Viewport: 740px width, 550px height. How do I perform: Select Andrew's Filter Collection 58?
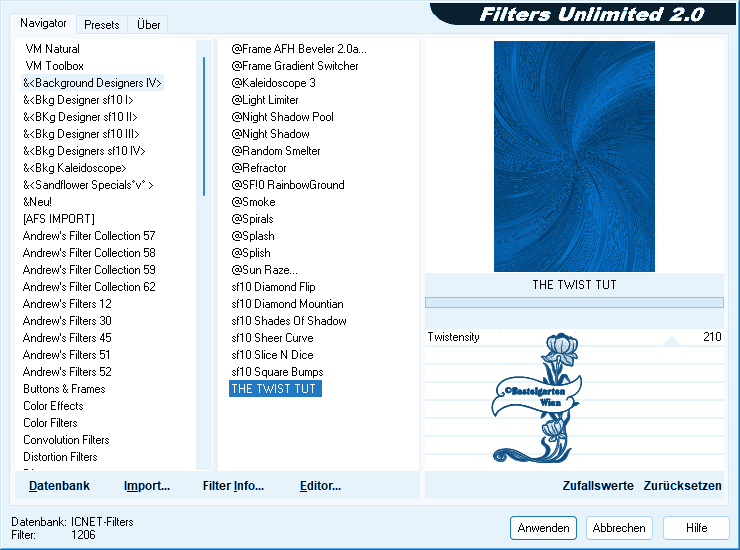click(89, 253)
